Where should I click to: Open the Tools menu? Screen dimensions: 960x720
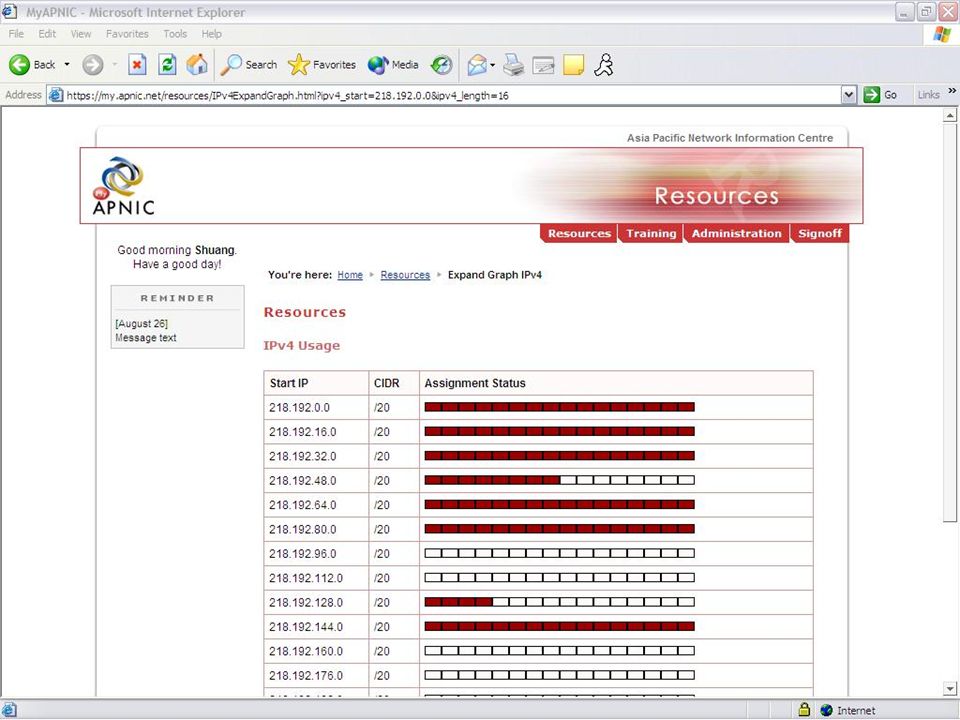(175, 34)
